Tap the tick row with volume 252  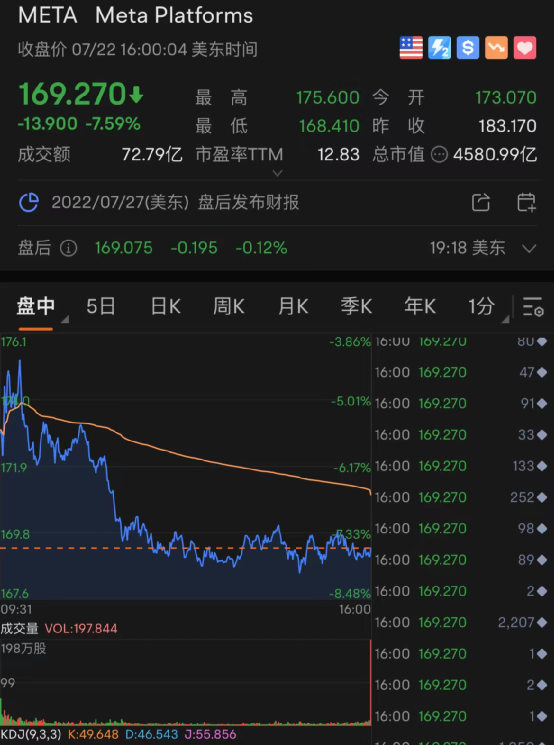[461, 497]
